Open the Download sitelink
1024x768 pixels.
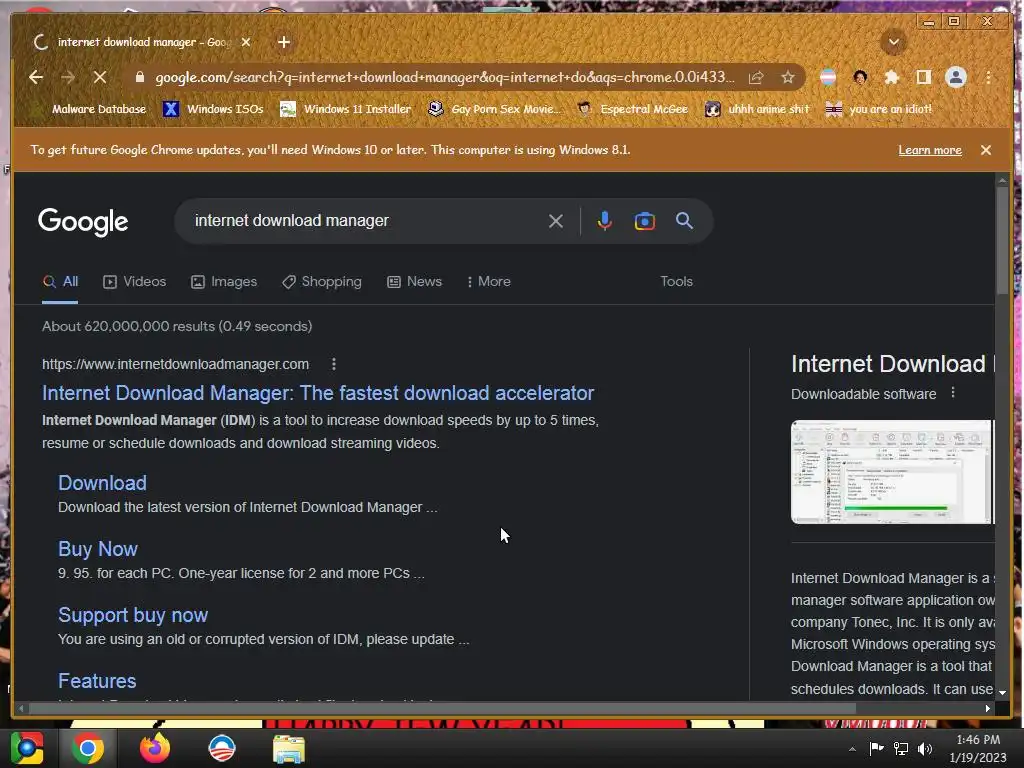103,483
